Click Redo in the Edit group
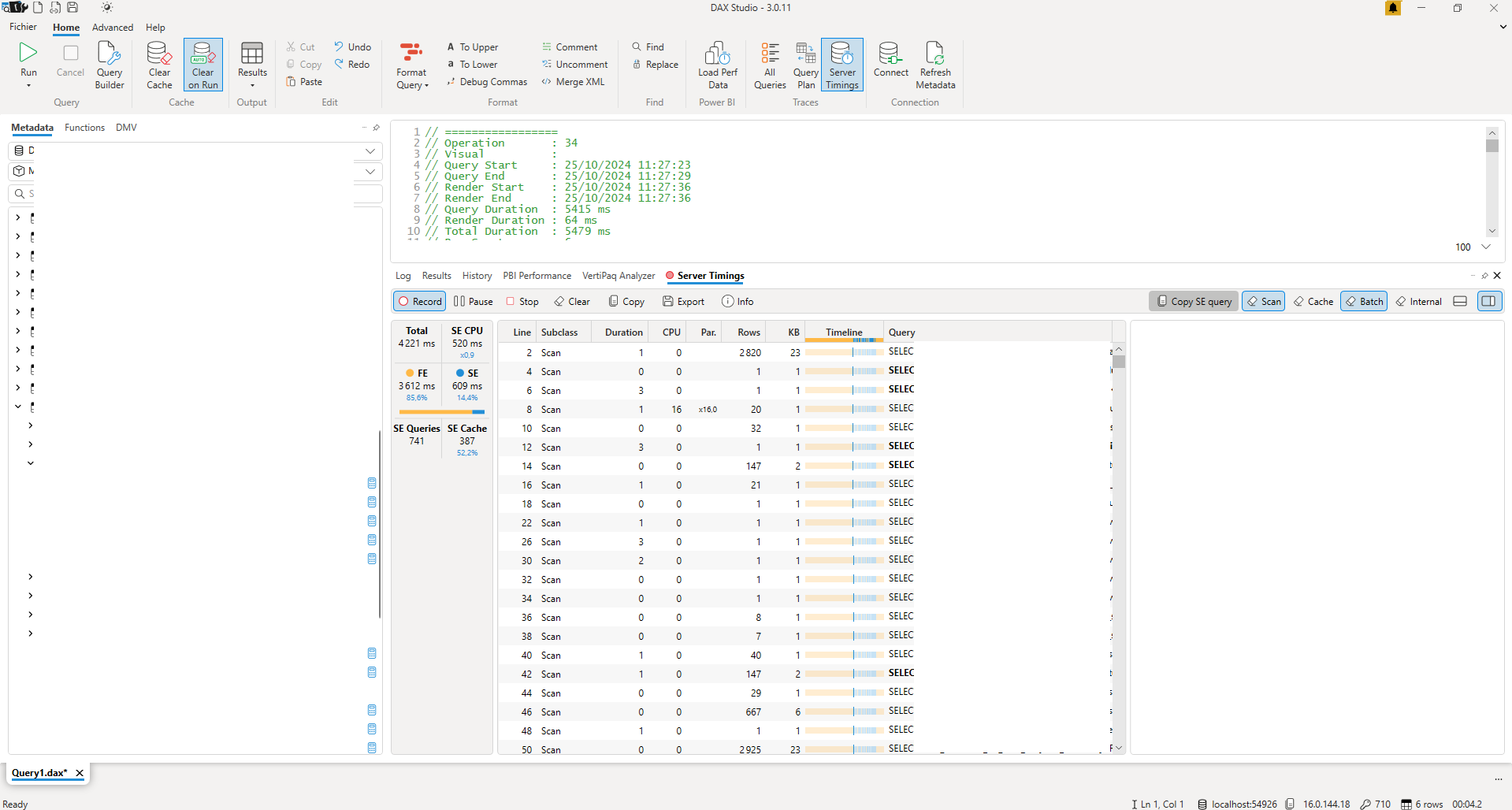Viewport: 1512px width, 810px height. coord(351,65)
